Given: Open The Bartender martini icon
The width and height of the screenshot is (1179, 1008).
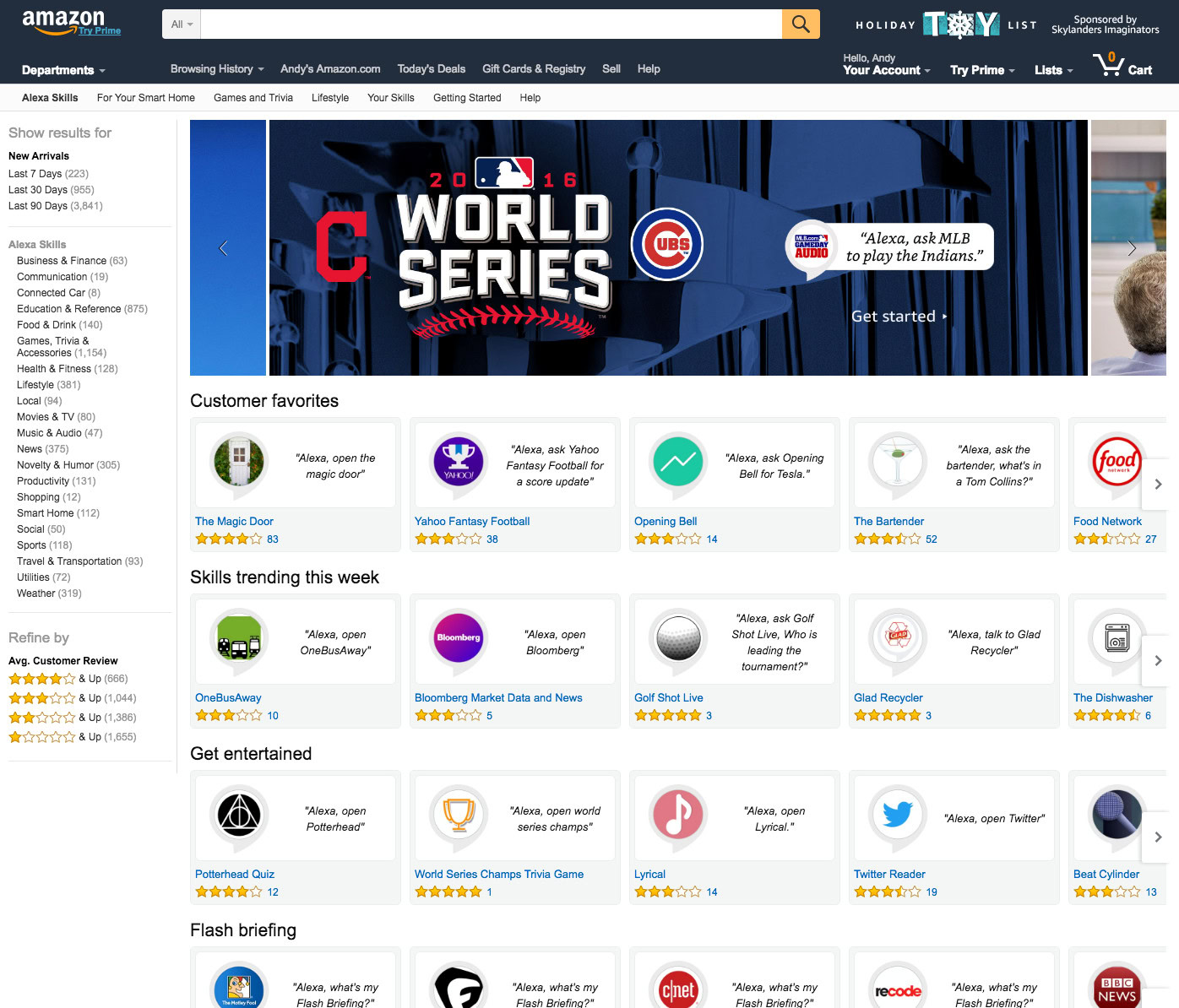Looking at the screenshot, I should pyautogui.click(x=898, y=461).
